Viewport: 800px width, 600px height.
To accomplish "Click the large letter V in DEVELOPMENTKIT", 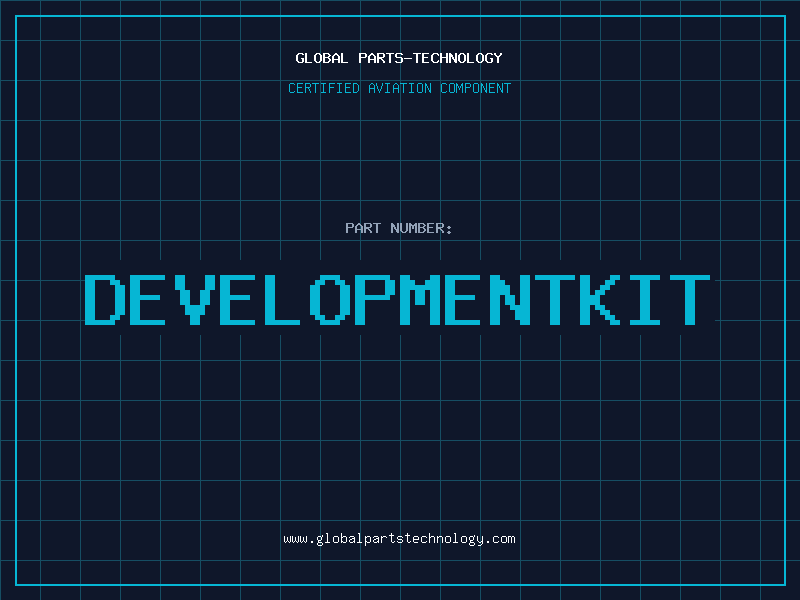I will (193, 300).
